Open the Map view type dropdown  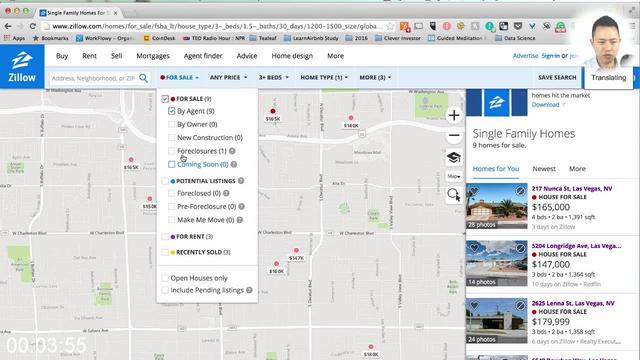tap(454, 176)
